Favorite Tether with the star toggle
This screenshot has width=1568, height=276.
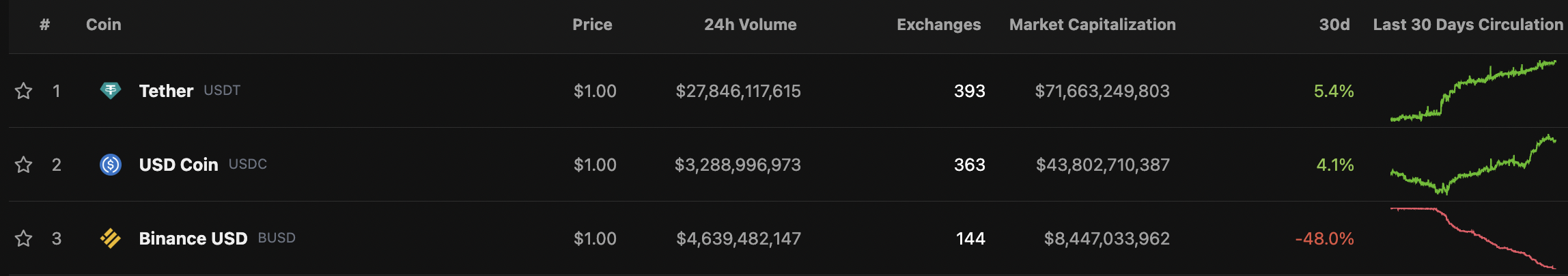click(x=24, y=91)
